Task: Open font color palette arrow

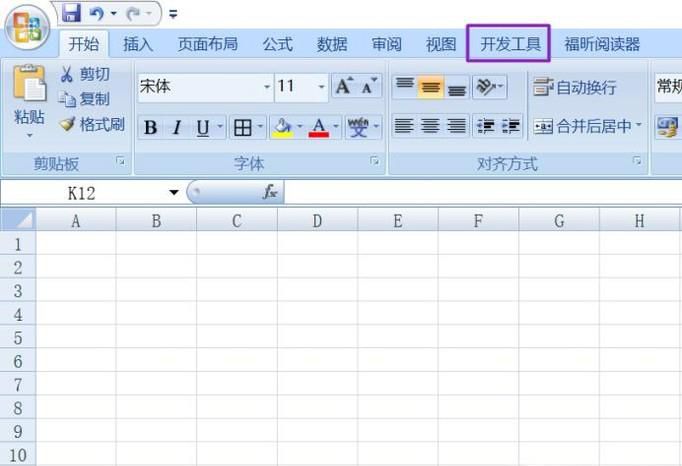Action: point(336,127)
